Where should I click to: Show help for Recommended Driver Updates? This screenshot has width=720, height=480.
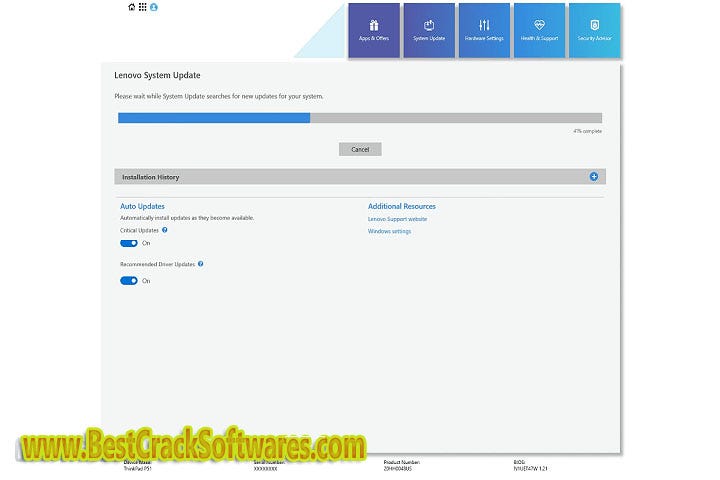click(201, 264)
